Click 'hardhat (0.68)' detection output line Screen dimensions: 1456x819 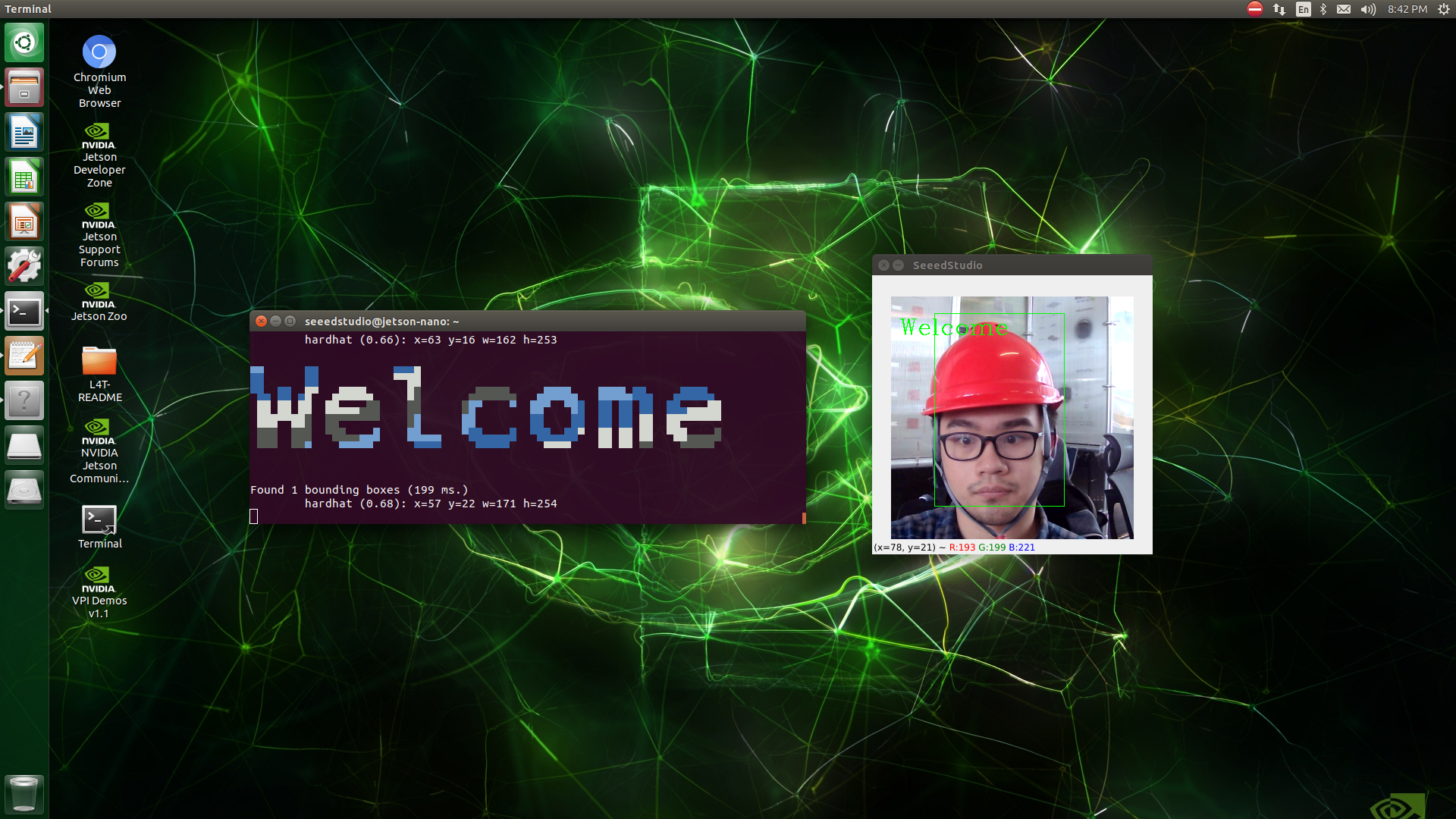click(431, 504)
